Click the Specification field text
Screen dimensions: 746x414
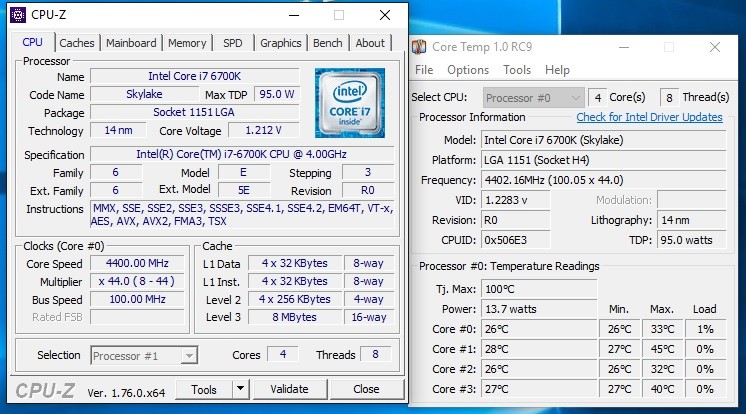click(x=242, y=154)
